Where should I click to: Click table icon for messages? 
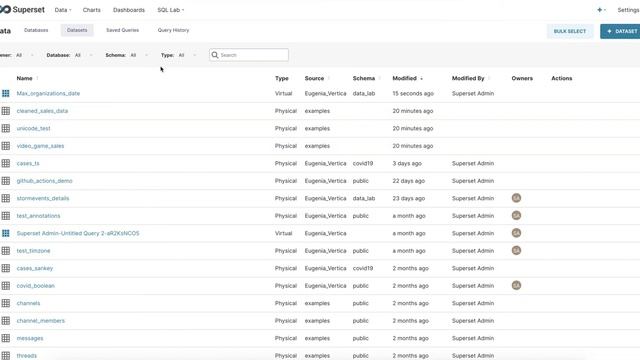[6, 338]
